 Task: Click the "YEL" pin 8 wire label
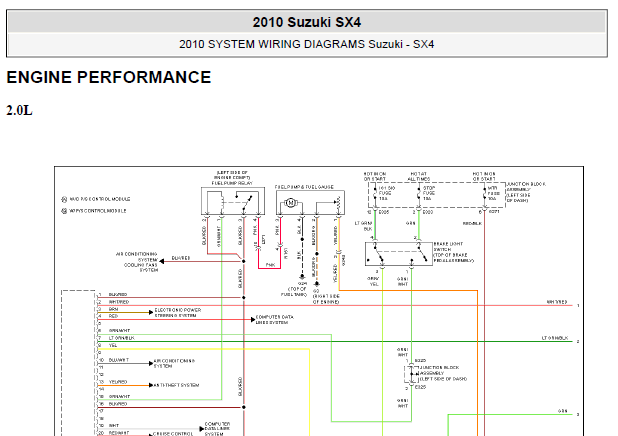pos(113,345)
